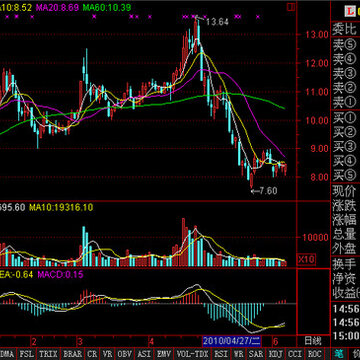Click the MA10:19316.10 volume label
The width and height of the screenshot is (360, 360).
61,207
